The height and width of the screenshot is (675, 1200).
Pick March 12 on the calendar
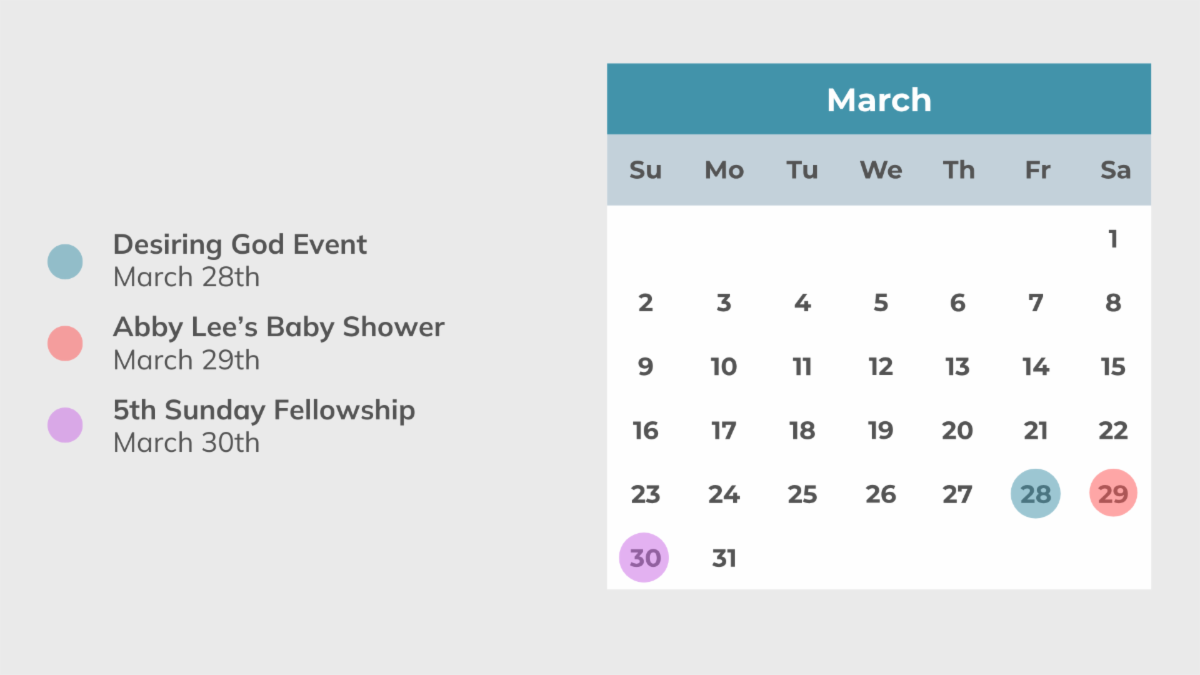point(880,367)
